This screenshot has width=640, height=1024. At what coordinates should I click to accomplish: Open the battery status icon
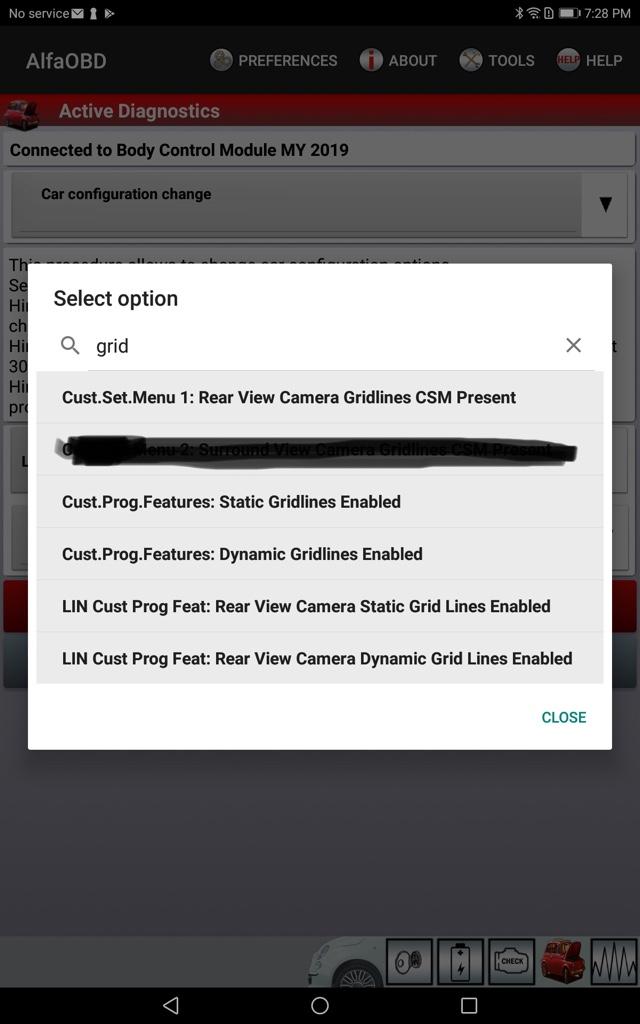(x=460, y=961)
